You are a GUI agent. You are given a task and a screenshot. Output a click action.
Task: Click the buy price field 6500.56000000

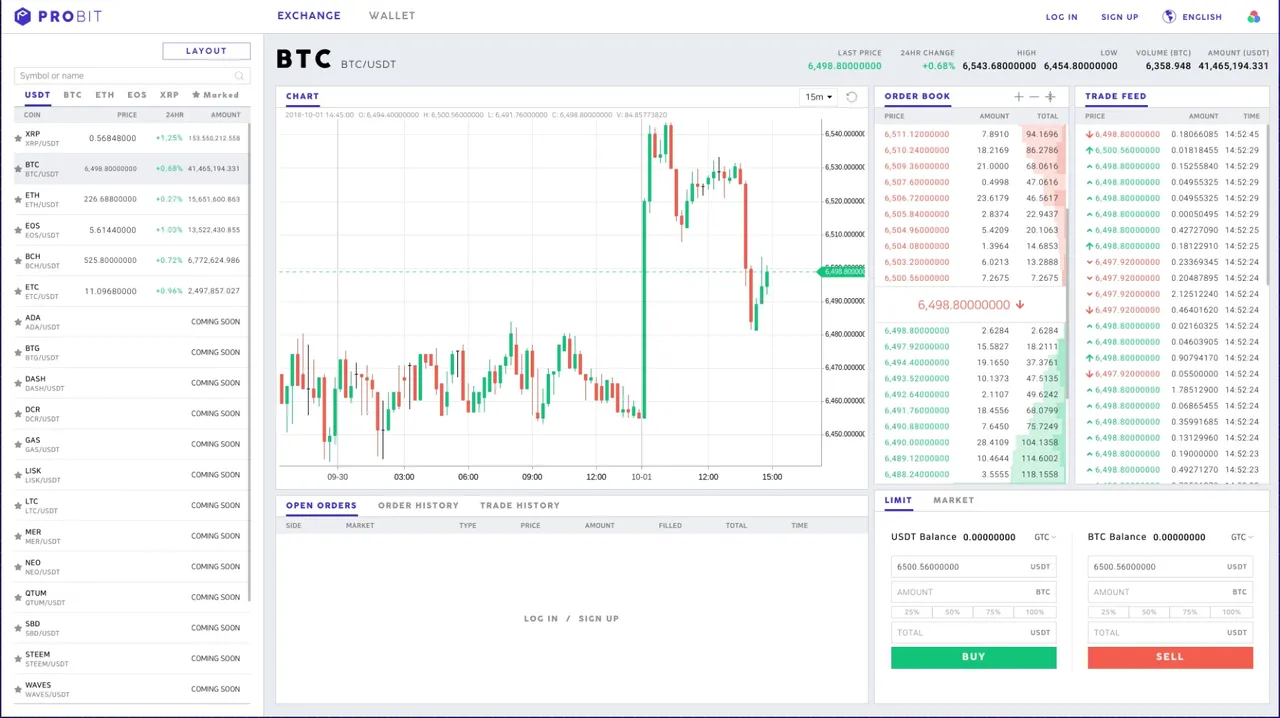[973, 566]
